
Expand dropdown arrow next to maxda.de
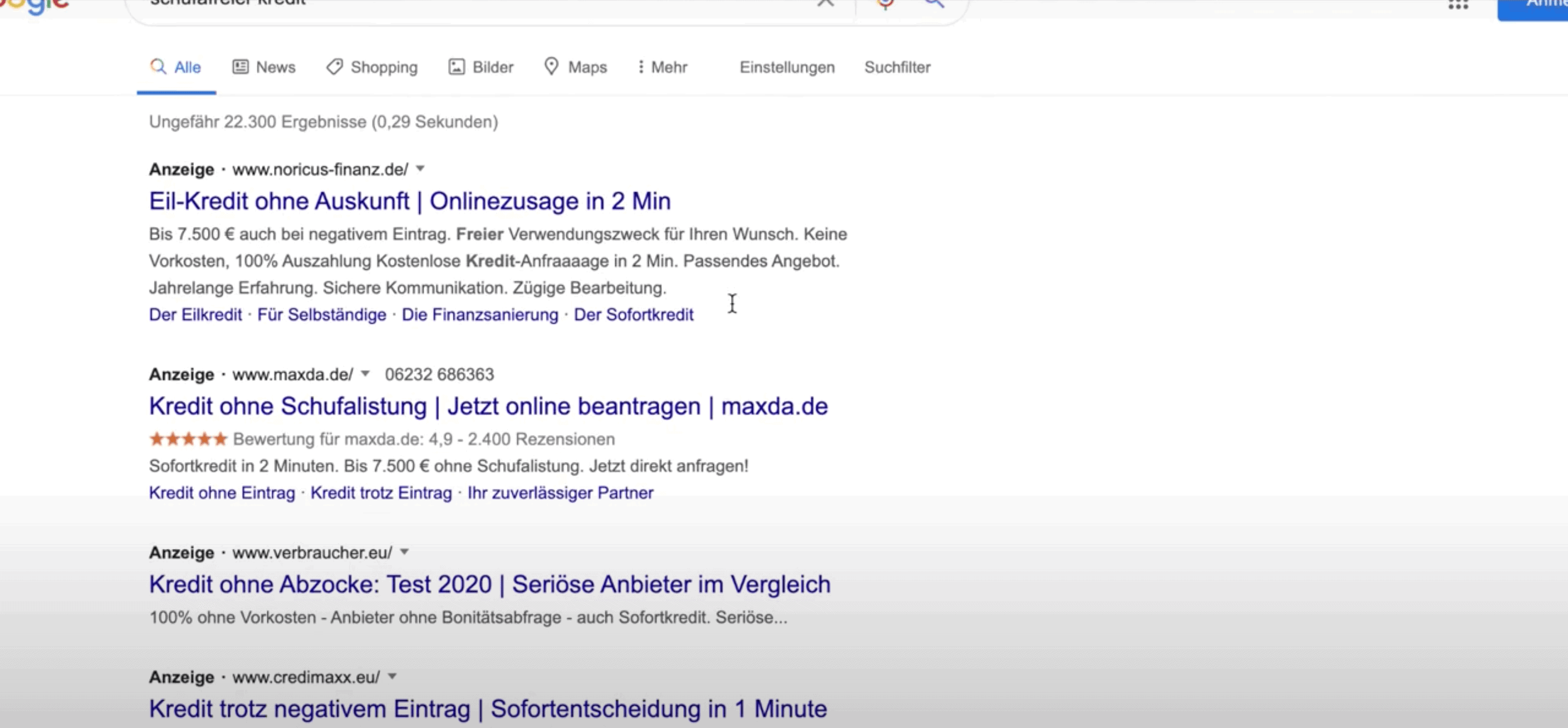tap(365, 373)
